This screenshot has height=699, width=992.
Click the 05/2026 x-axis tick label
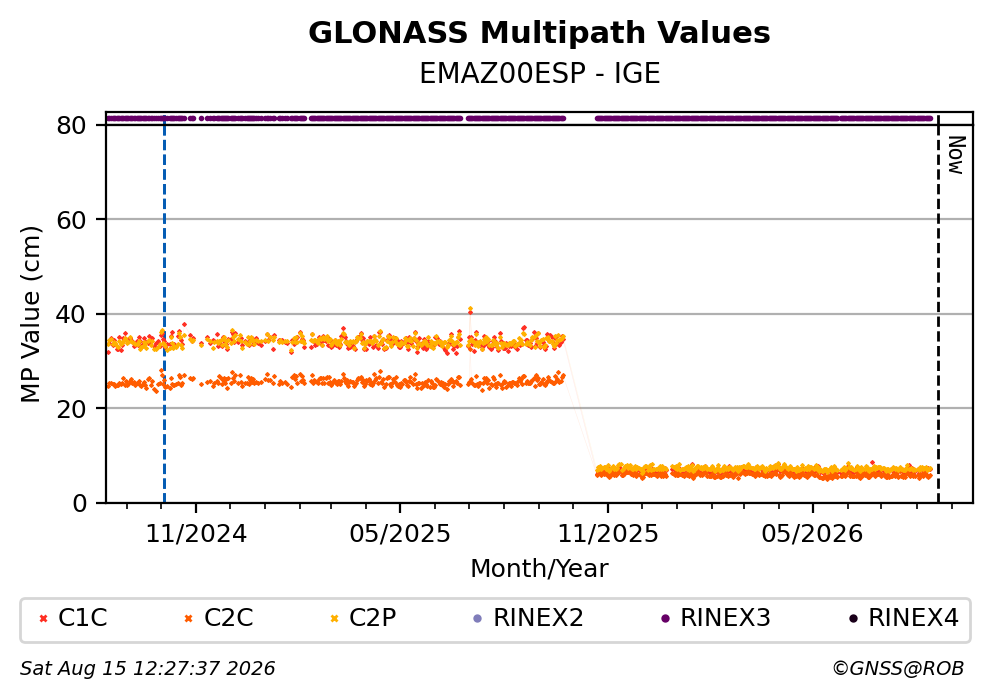(x=812, y=534)
